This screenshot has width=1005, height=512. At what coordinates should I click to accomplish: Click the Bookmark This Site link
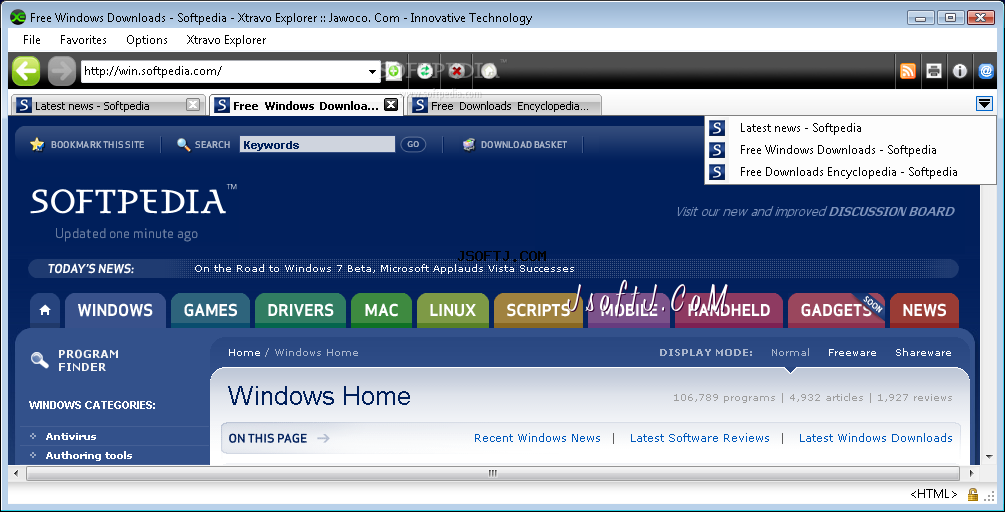(x=97, y=145)
